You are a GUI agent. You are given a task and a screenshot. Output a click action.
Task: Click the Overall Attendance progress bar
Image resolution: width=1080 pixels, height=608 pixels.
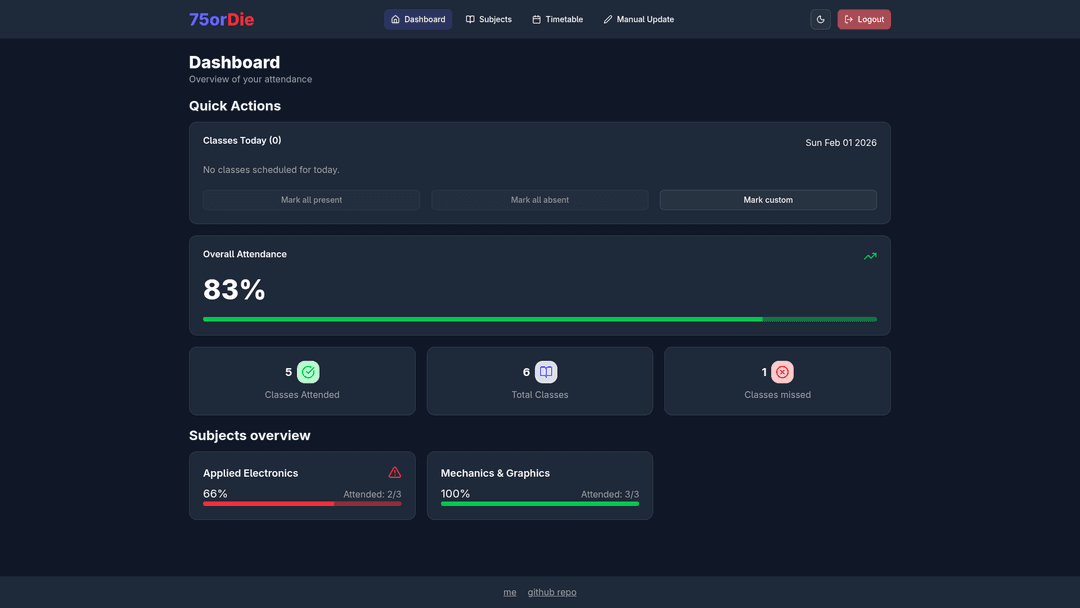pyautogui.click(x=540, y=319)
